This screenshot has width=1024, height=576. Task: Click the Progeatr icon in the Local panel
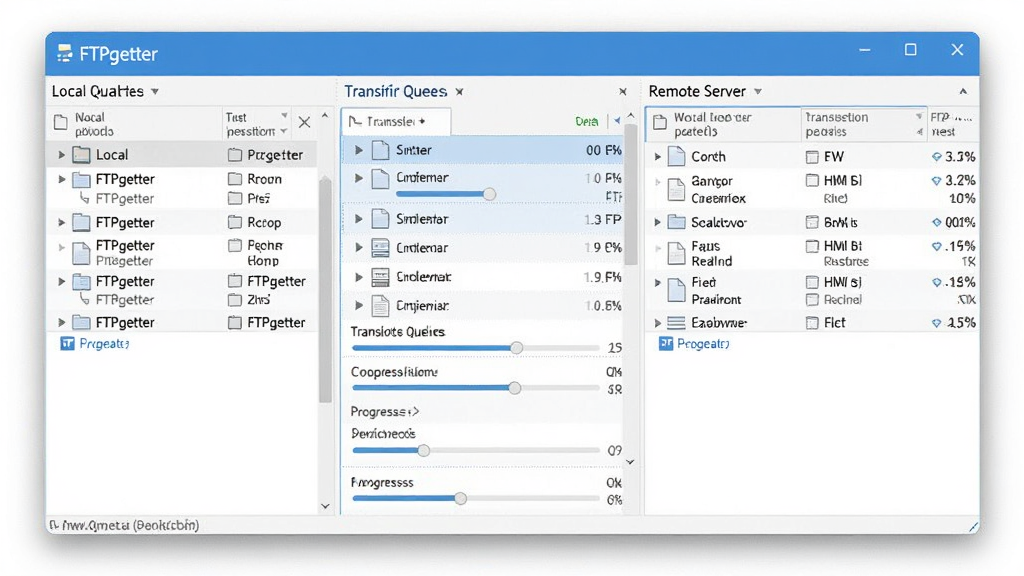(67, 344)
